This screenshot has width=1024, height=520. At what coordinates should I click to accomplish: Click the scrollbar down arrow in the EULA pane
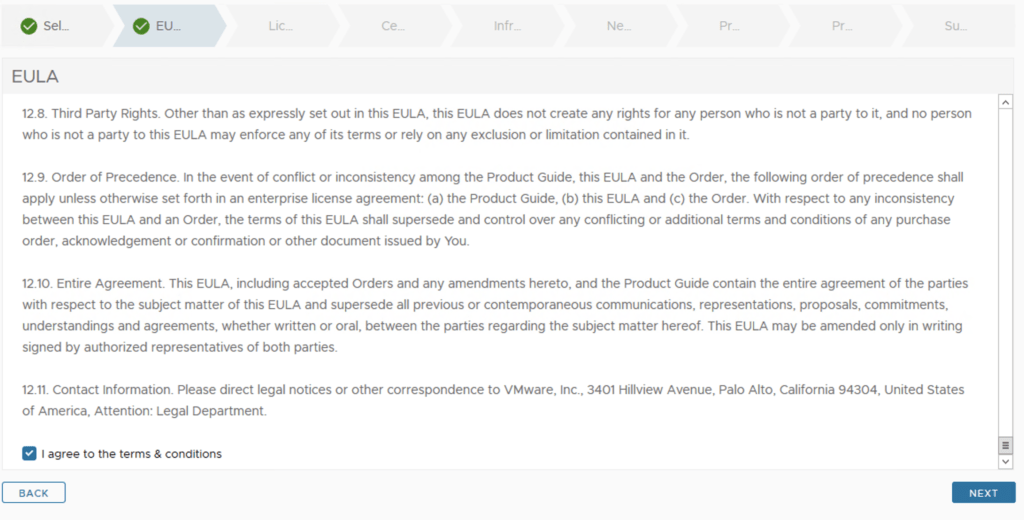click(1006, 462)
